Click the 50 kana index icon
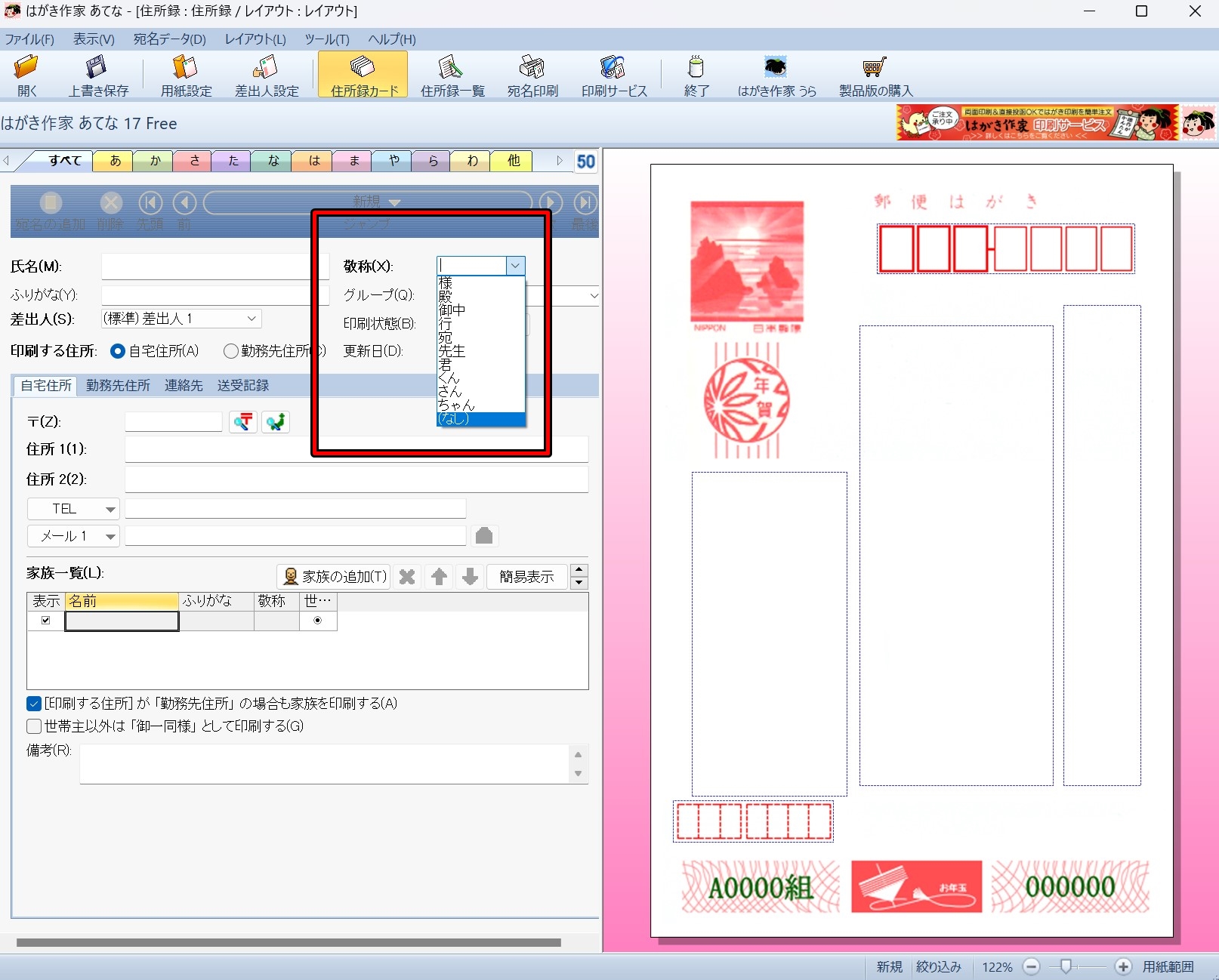 point(585,162)
